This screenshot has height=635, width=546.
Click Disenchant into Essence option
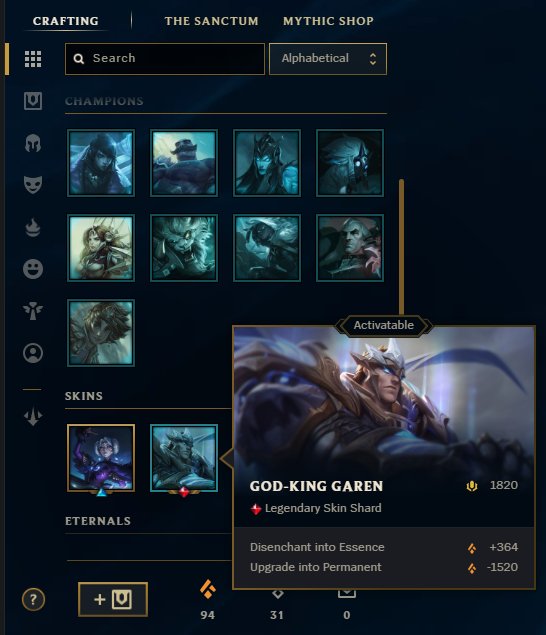coord(384,547)
